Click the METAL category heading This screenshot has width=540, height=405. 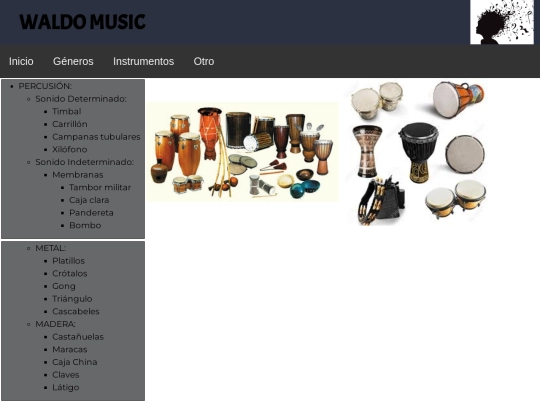coord(51,248)
